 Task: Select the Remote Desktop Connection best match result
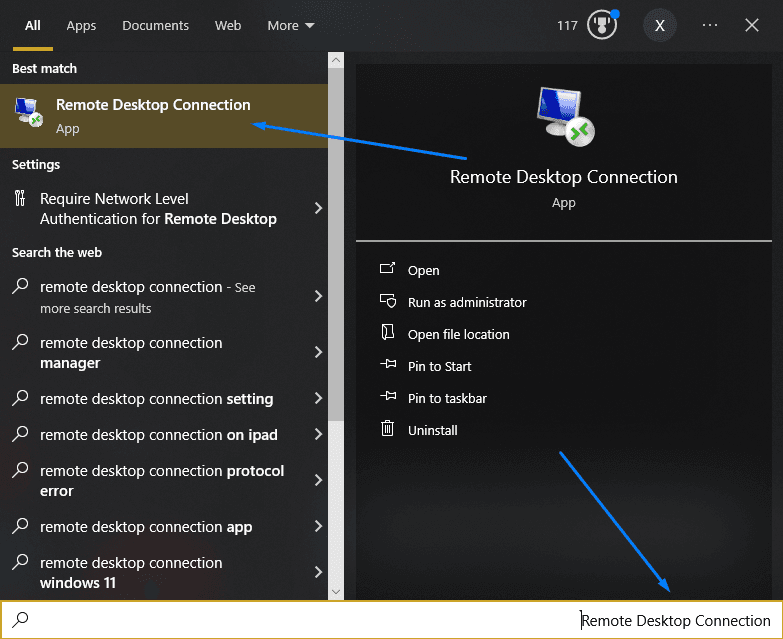(164, 115)
